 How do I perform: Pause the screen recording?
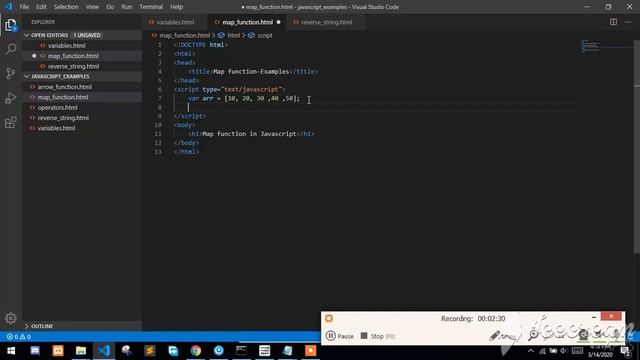[x=340, y=336]
